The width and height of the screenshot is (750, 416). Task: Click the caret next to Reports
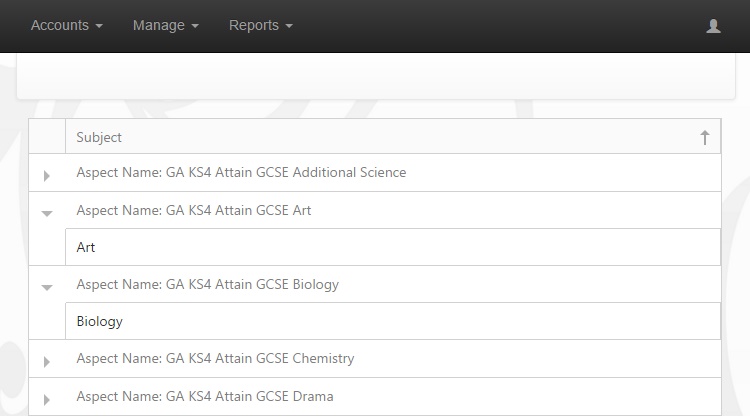(x=289, y=26)
